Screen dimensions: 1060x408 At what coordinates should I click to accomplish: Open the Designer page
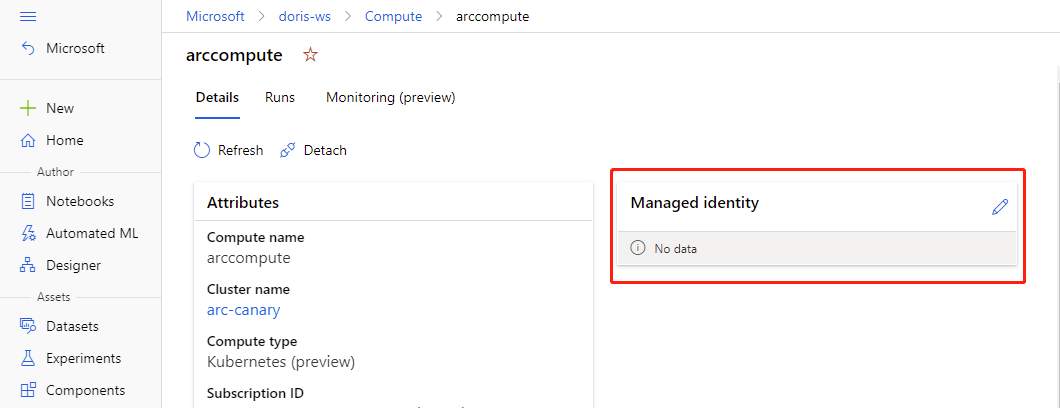[73, 265]
